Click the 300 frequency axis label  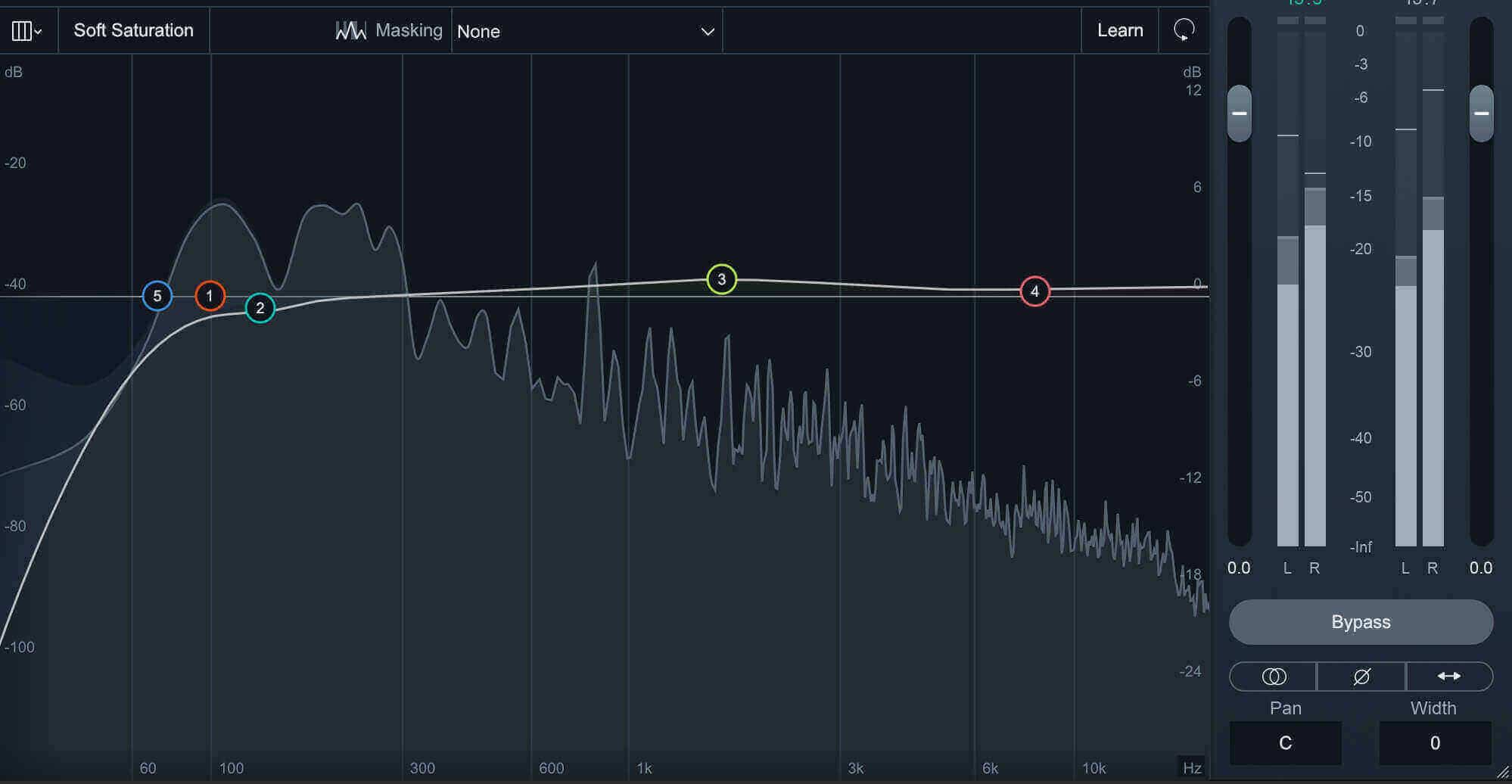(x=422, y=768)
